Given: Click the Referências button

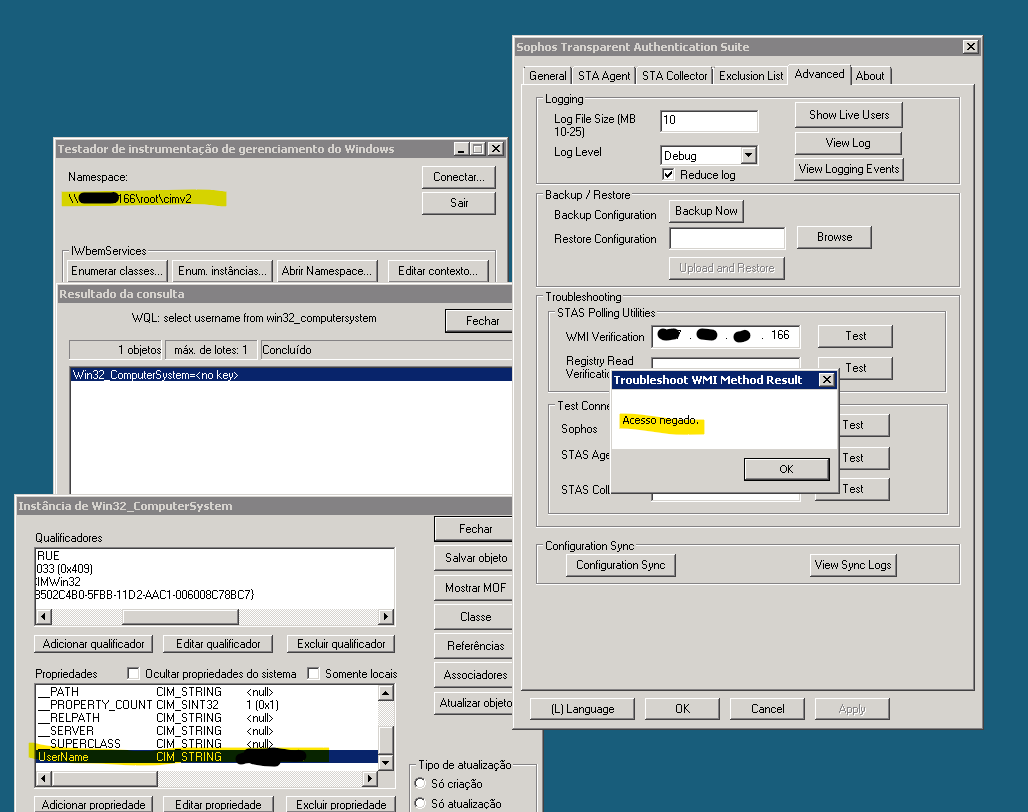Looking at the screenshot, I should [x=475, y=646].
